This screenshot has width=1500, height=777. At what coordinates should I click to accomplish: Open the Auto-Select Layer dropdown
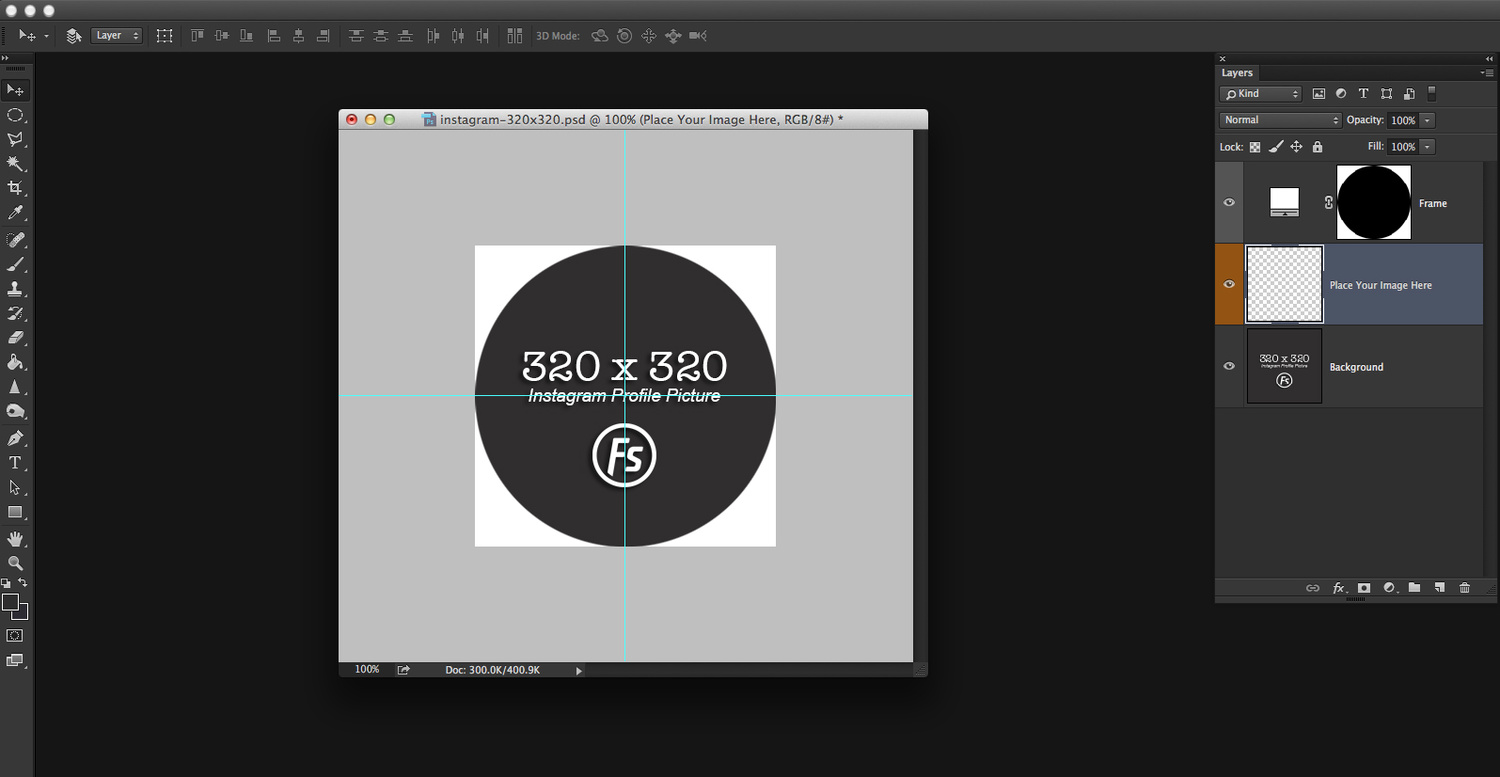(117, 36)
